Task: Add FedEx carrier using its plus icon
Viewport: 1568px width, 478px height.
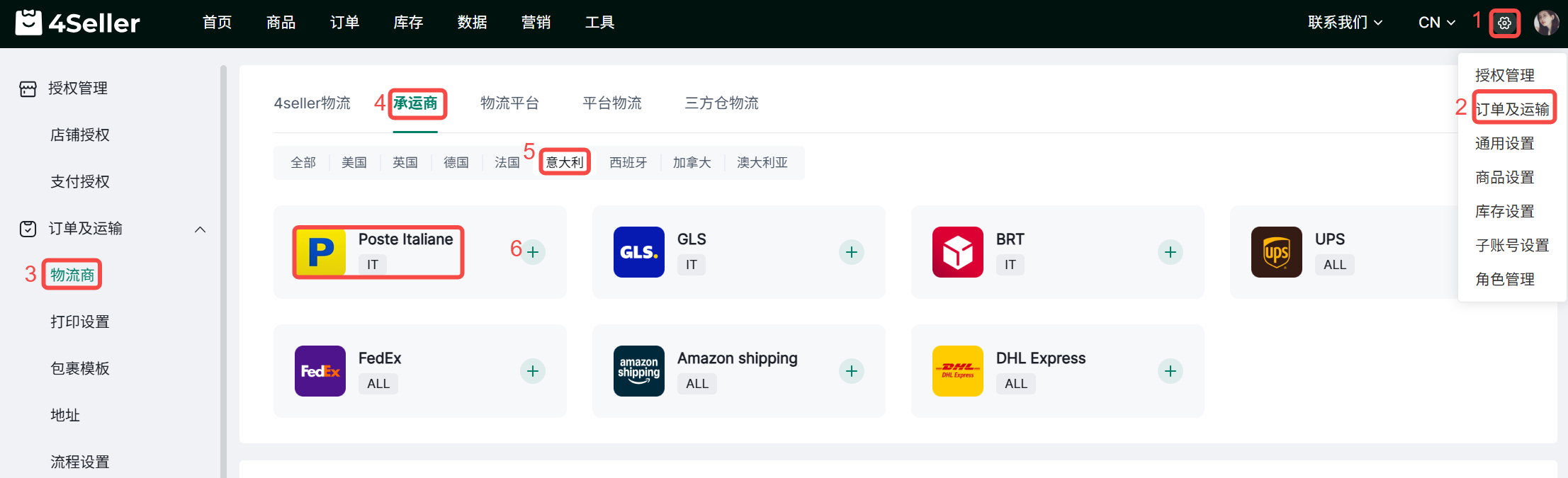Action: (x=533, y=371)
